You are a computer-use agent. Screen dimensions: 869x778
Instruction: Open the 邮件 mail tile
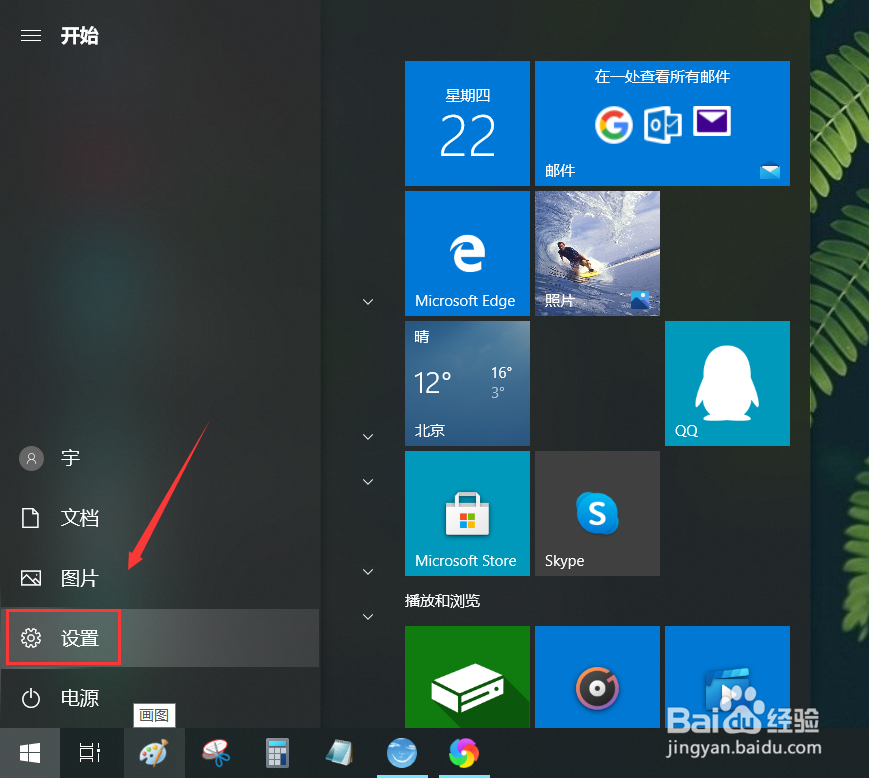(662, 123)
